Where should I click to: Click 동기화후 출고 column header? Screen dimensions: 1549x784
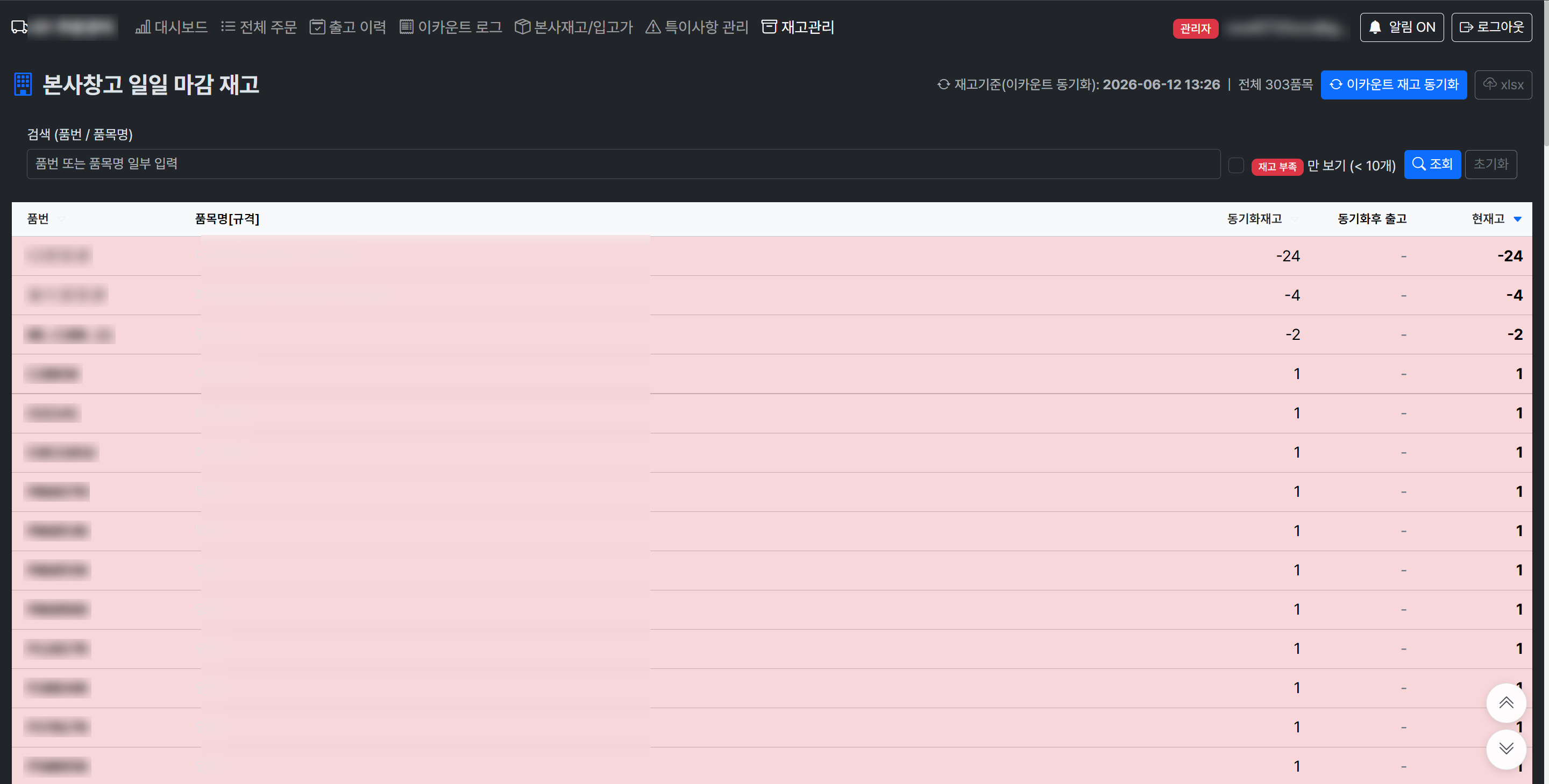tap(1372, 219)
